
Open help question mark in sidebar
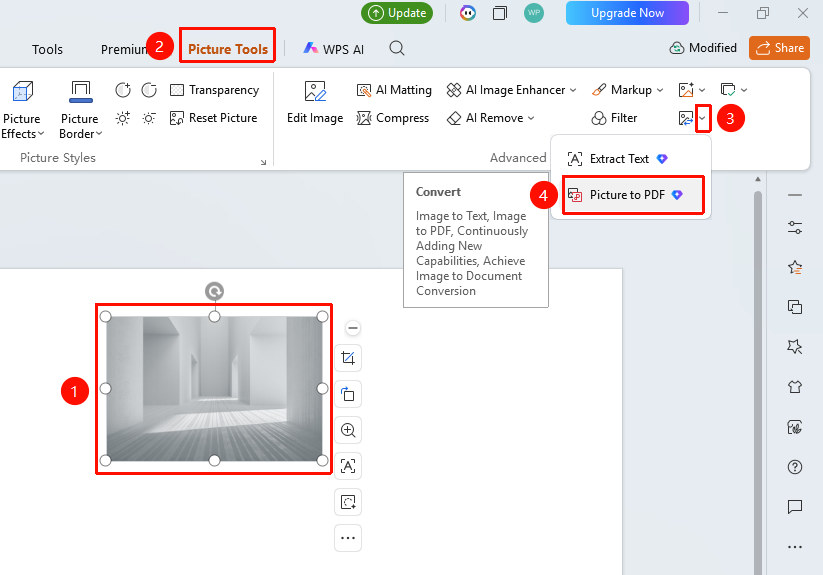pyautogui.click(x=795, y=467)
